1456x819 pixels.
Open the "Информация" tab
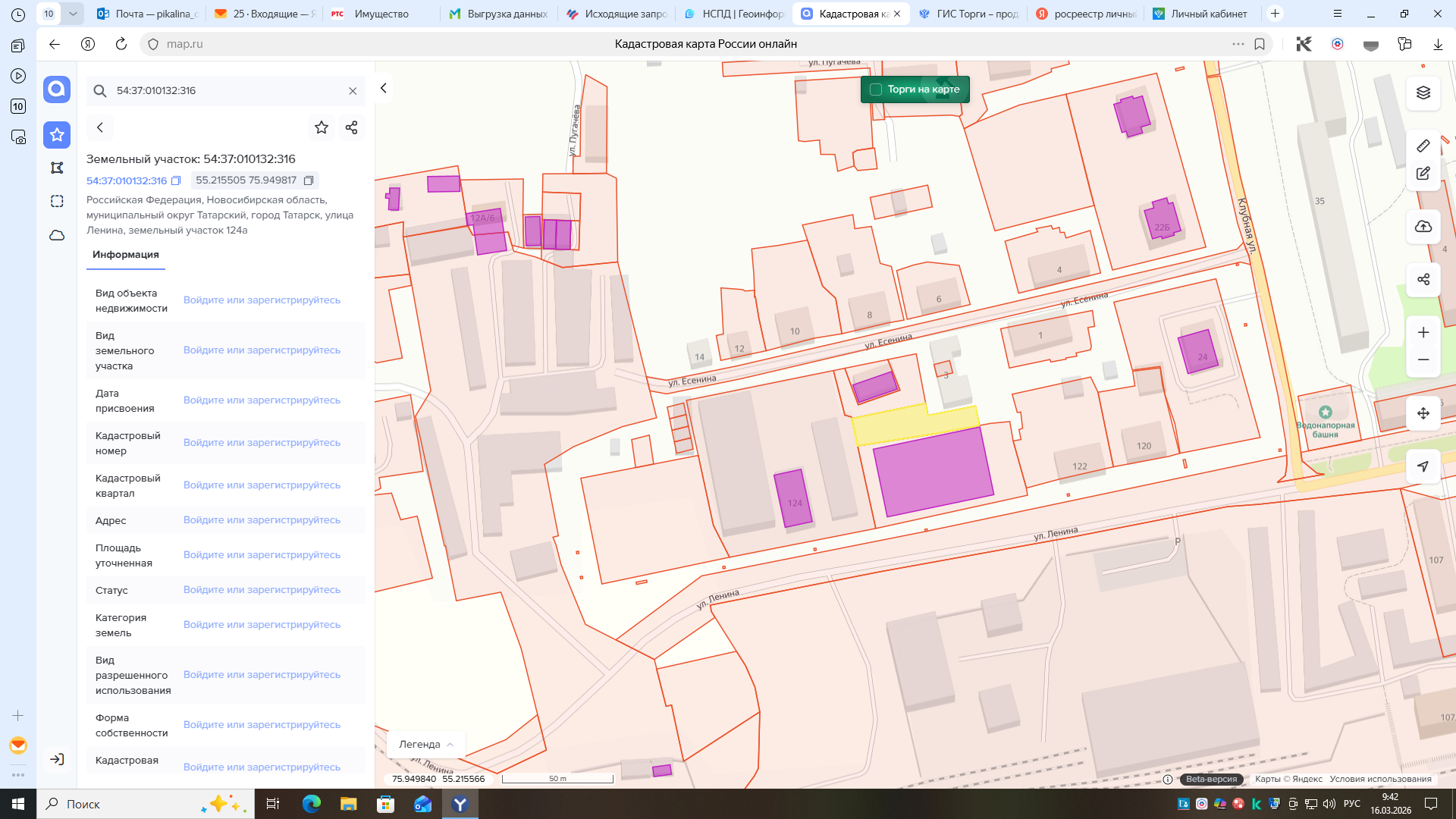click(x=126, y=255)
